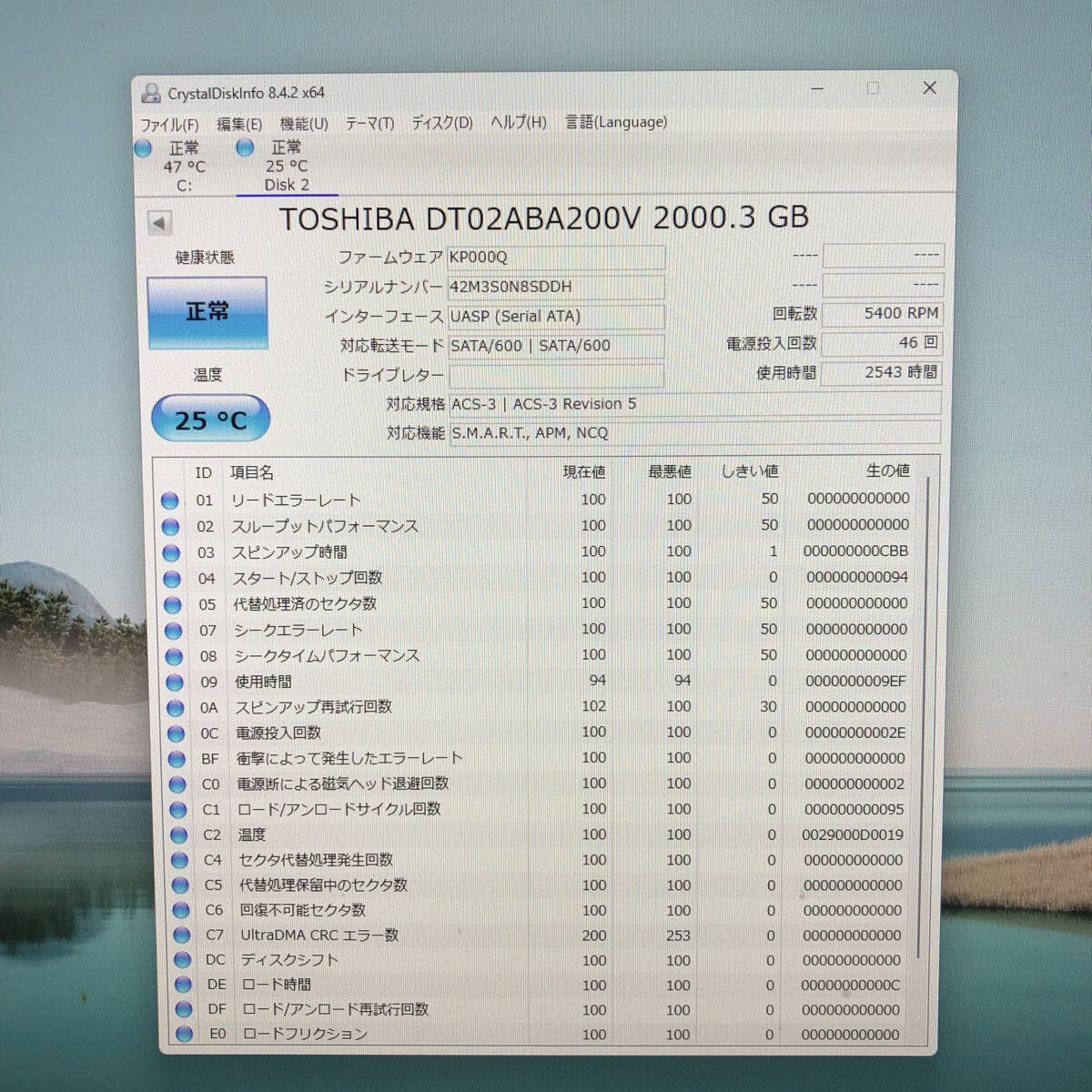1092x1092 pixels.
Task: Click the transfer mode field SATA/600
Action: click(556, 346)
